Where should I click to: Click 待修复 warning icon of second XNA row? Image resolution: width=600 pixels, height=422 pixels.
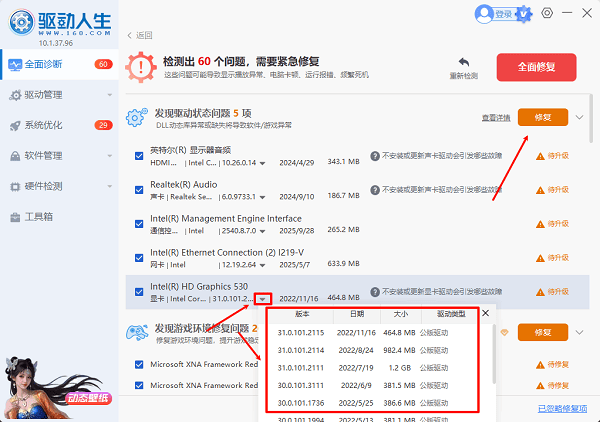coord(540,386)
